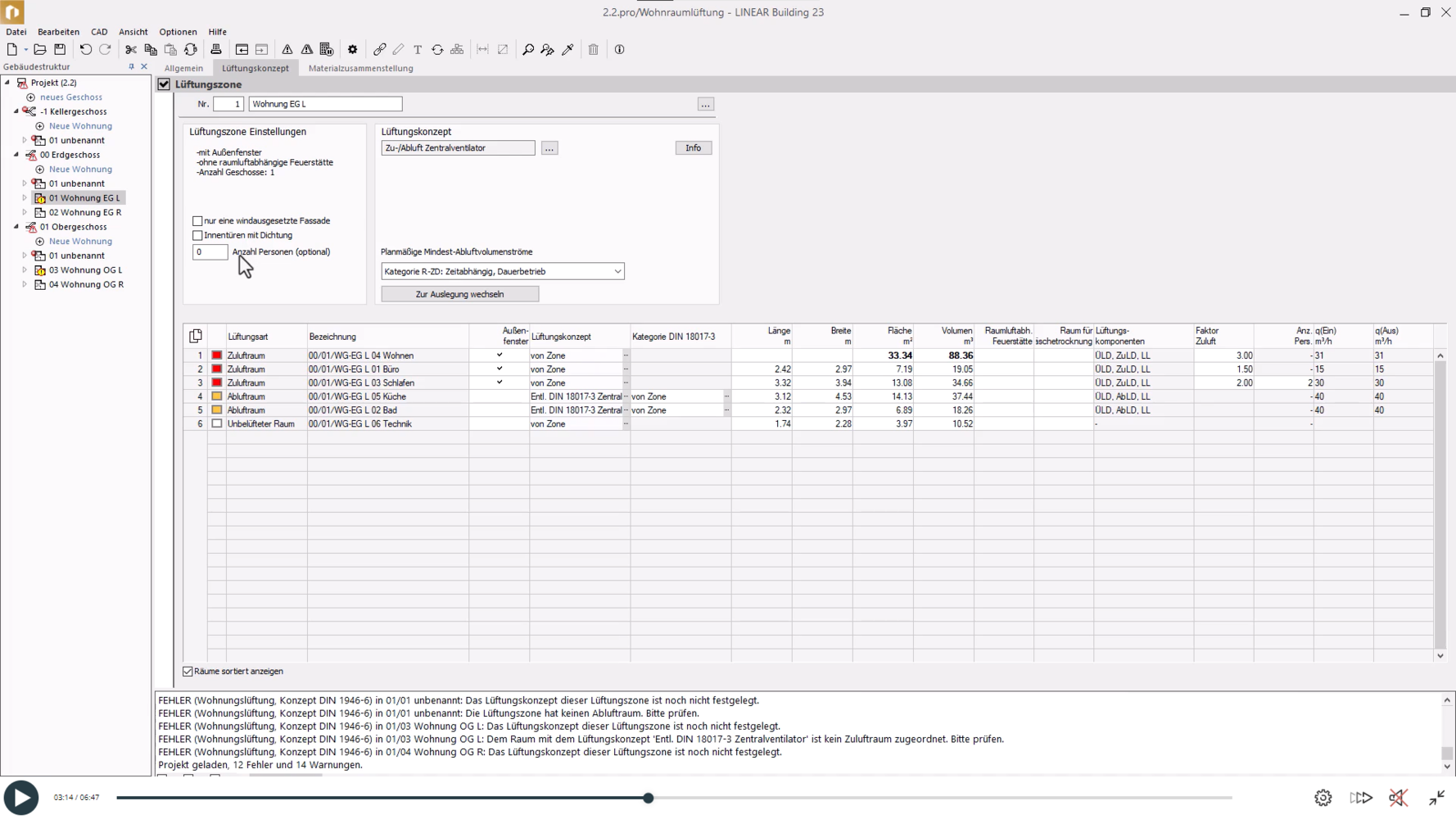Click the Save project icon in toolbar
1456x819 pixels.
click(x=60, y=49)
